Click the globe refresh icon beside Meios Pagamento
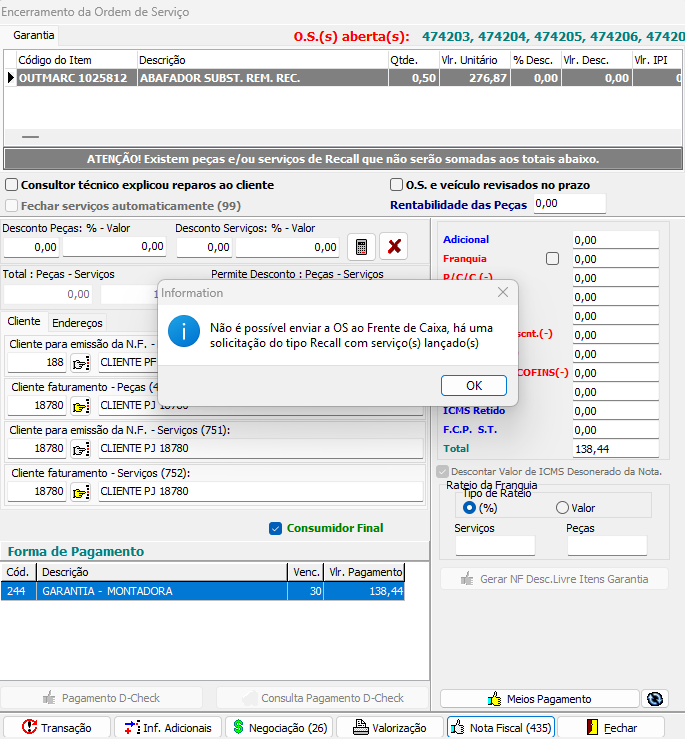This screenshot has width=685, height=739. click(x=655, y=698)
